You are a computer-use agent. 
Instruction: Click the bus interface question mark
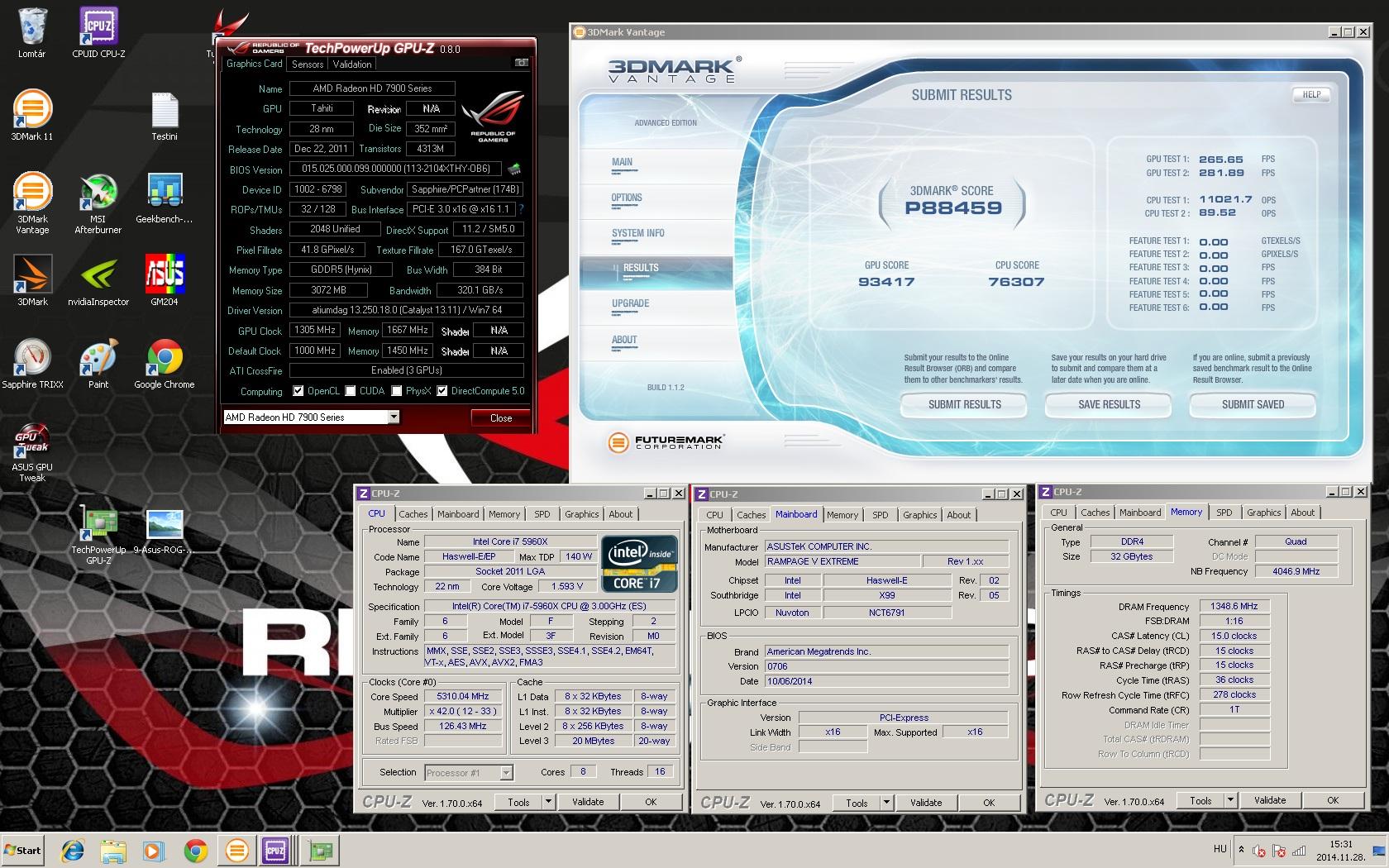521,209
